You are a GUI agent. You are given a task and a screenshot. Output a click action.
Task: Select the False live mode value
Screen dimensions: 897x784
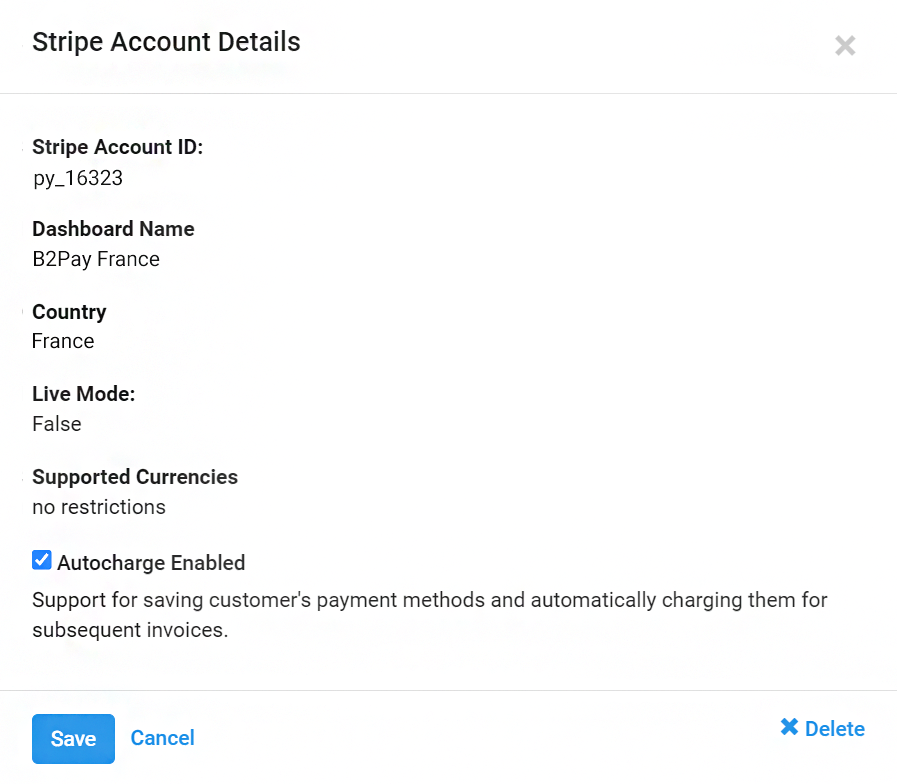pyautogui.click(x=57, y=424)
